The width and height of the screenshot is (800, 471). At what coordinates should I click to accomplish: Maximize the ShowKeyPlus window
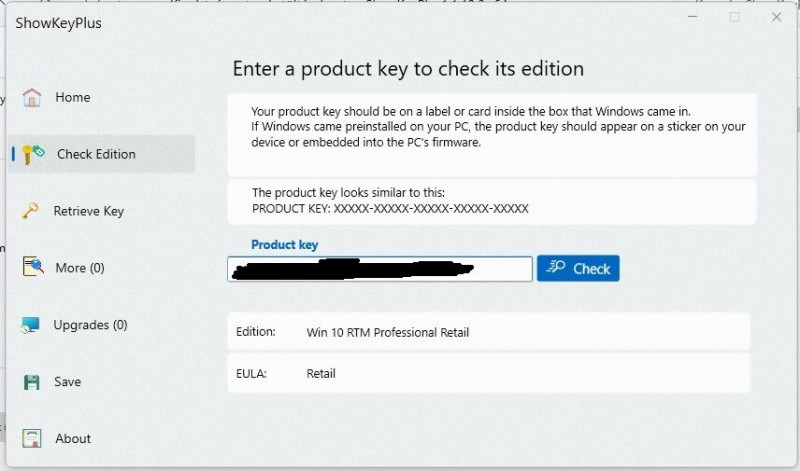[x=734, y=17]
